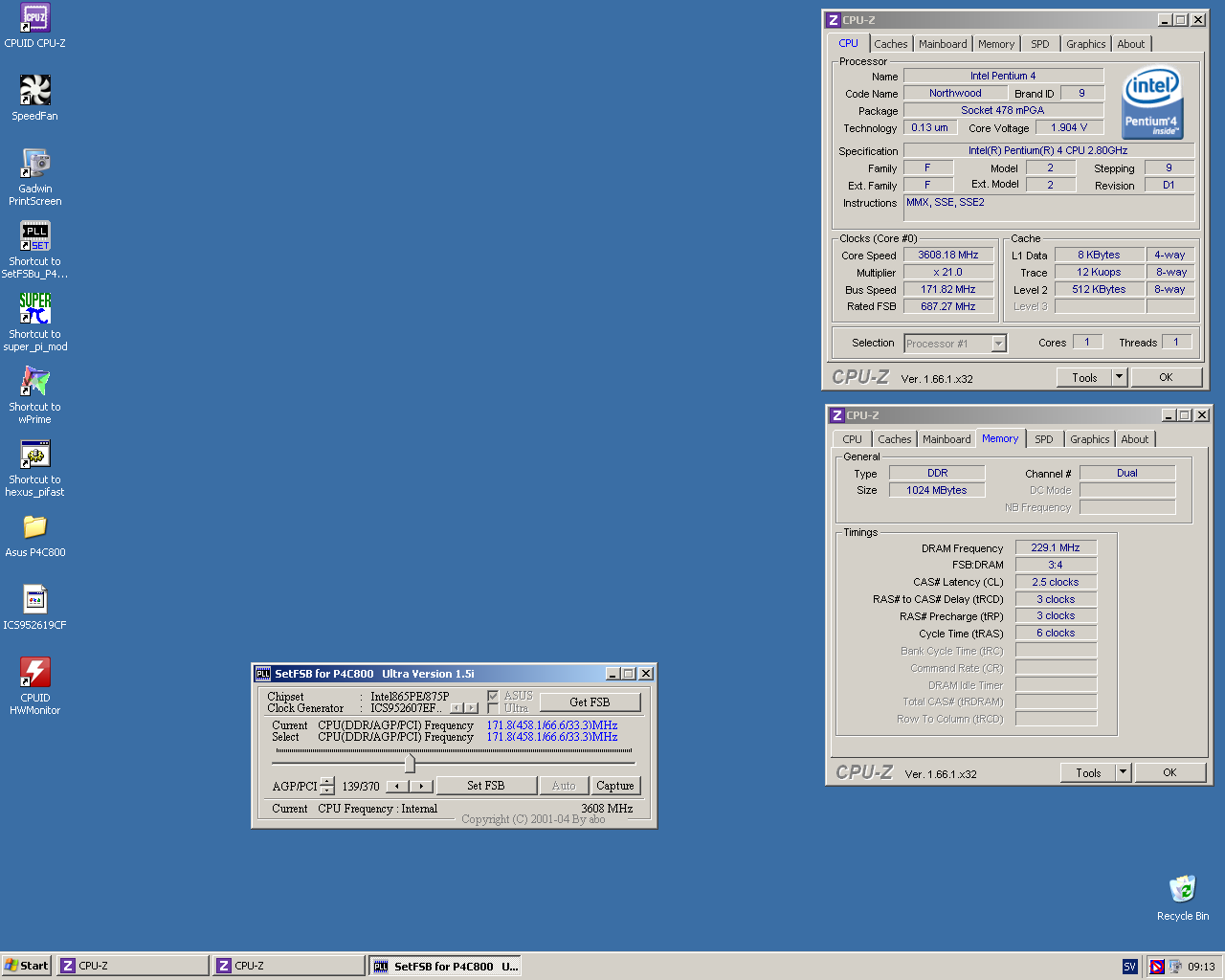
Task: Click the Select frequency value in SetFSB
Action: click(552, 737)
